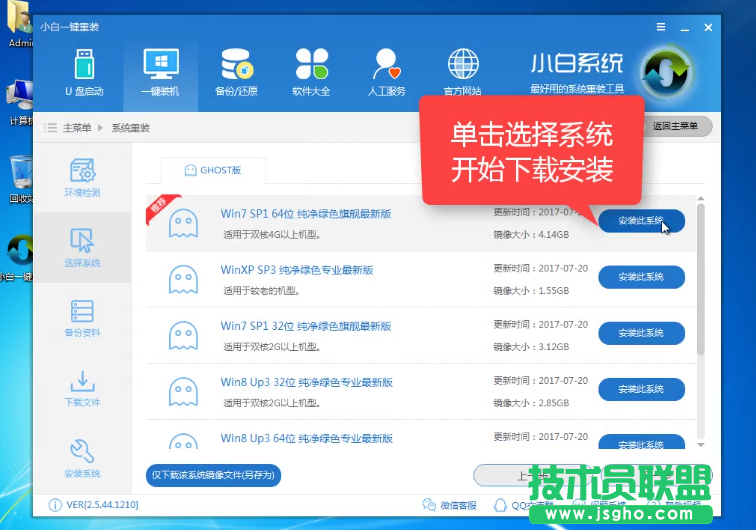Go to 环境检测 step in sidebar
Screen dimensions: 756x530
(82, 177)
